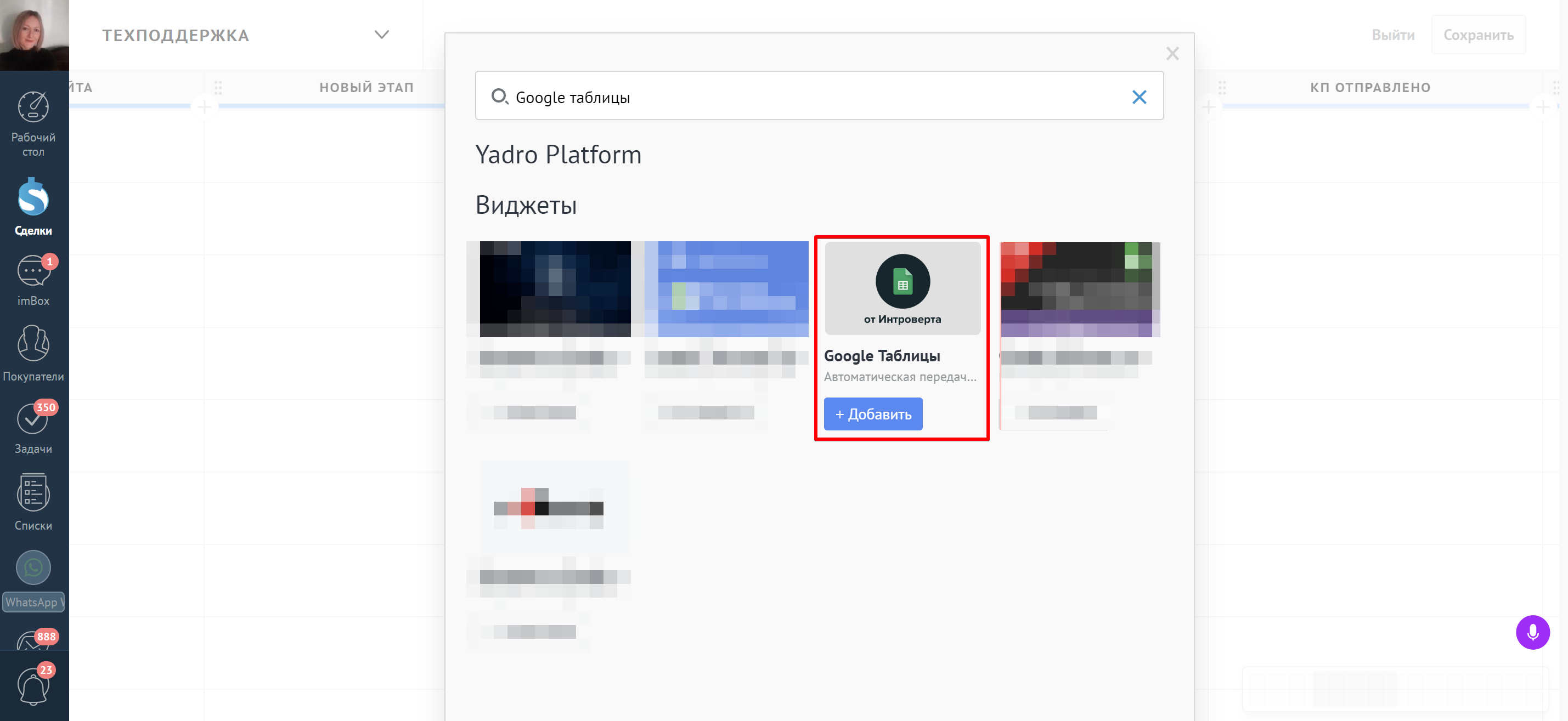The width and height of the screenshot is (1568, 721).
Task: Click the purple microphone button
Action: 1532,632
